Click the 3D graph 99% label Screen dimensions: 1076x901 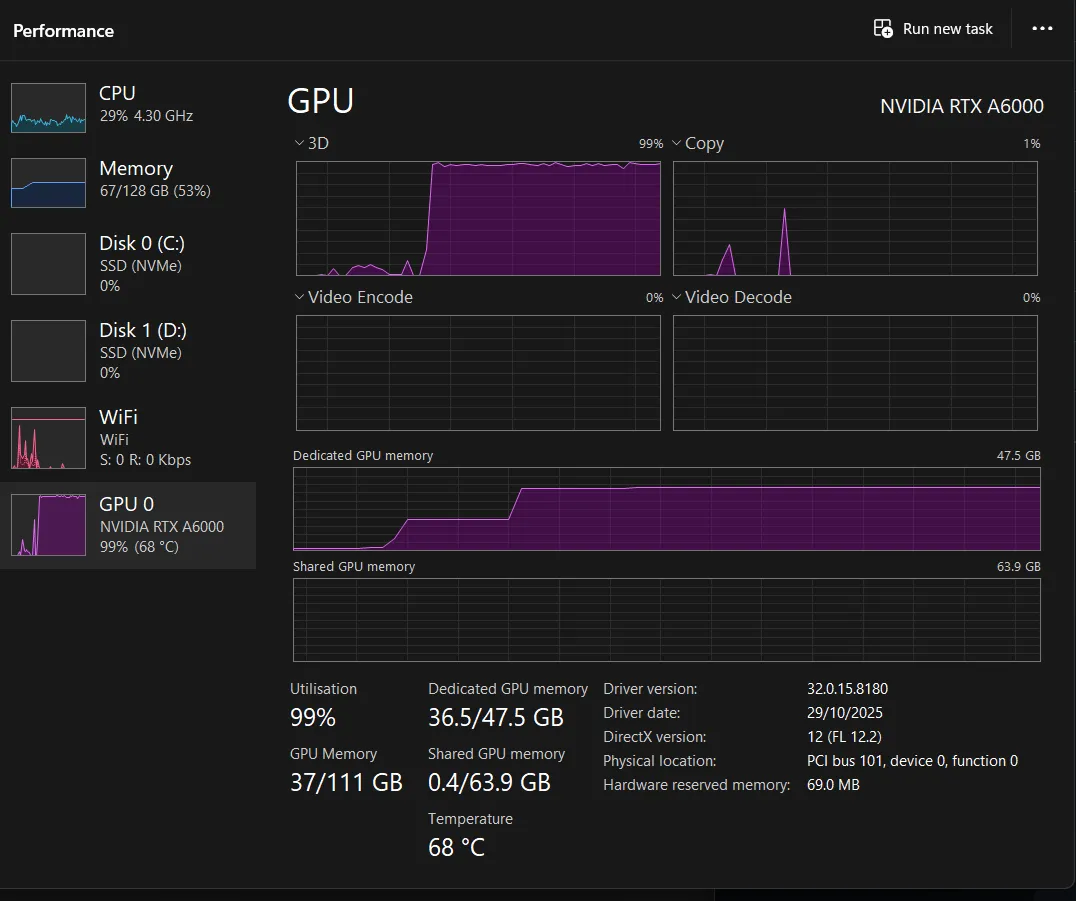click(651, 143)
